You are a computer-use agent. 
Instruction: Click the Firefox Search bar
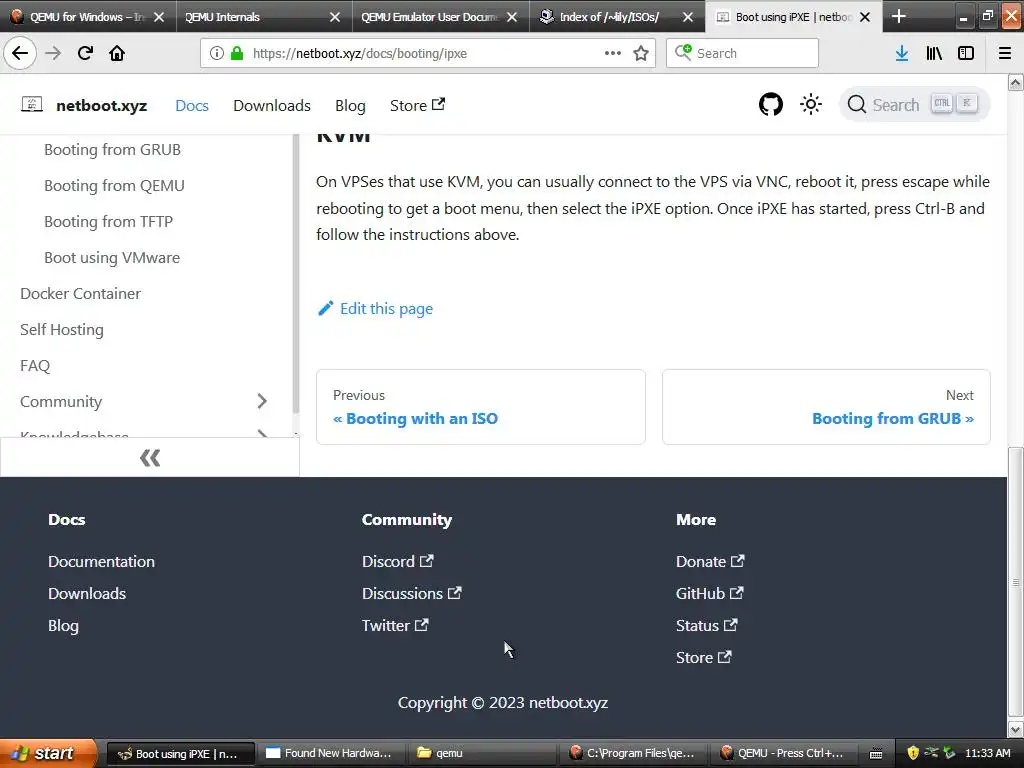tap(742, 53)
